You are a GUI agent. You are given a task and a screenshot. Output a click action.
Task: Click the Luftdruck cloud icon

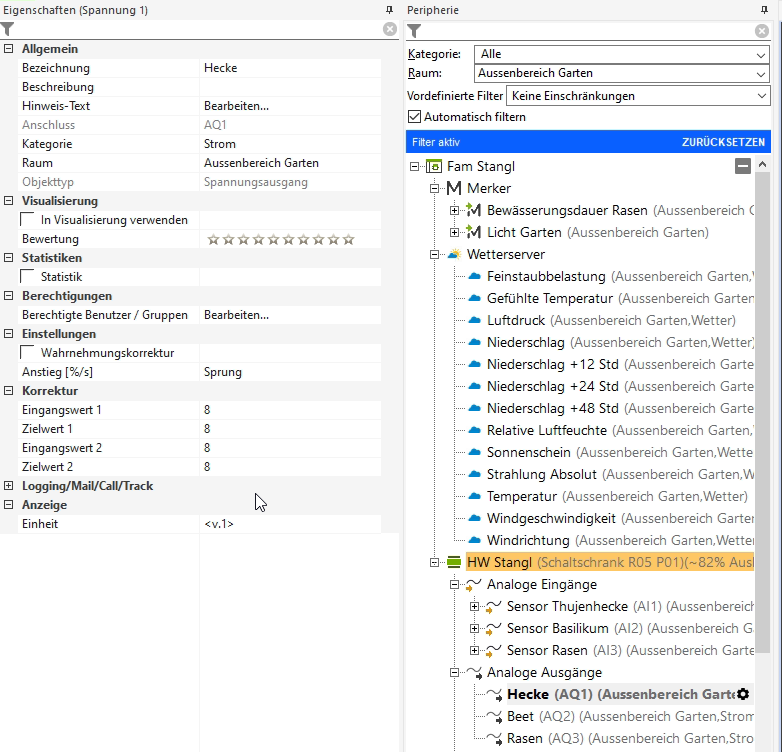tap(474, 320)
